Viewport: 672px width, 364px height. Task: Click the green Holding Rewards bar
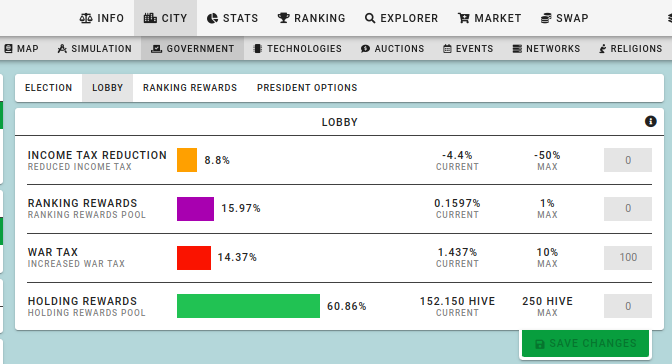(x=248, y=306)
